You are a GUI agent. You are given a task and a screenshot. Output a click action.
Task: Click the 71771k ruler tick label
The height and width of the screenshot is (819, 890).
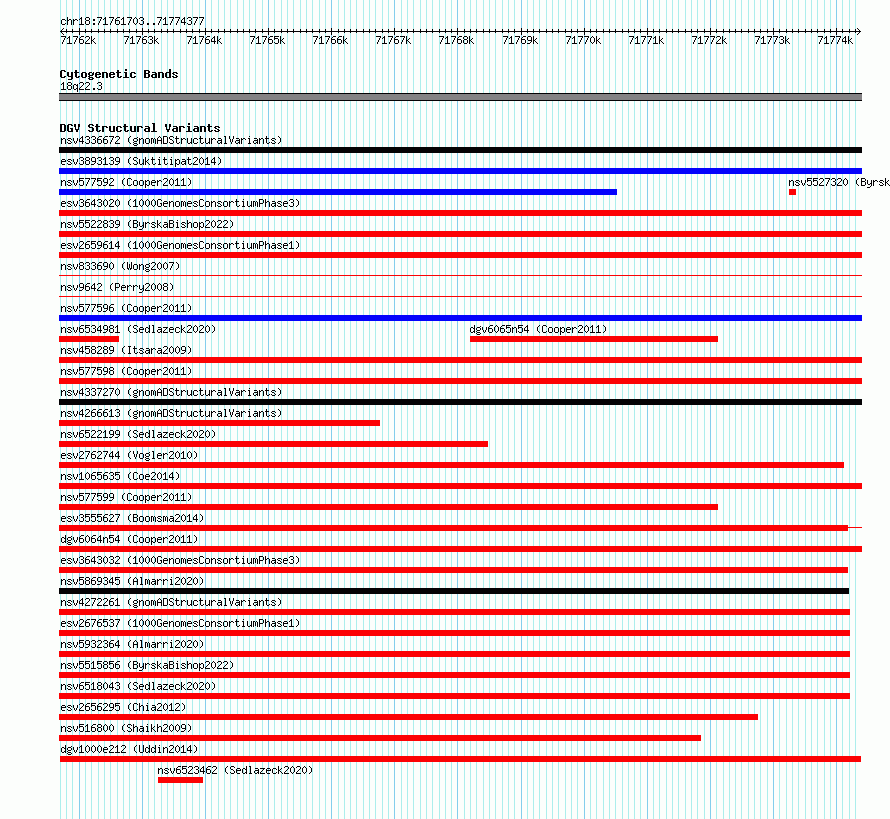tap(646, 40)
